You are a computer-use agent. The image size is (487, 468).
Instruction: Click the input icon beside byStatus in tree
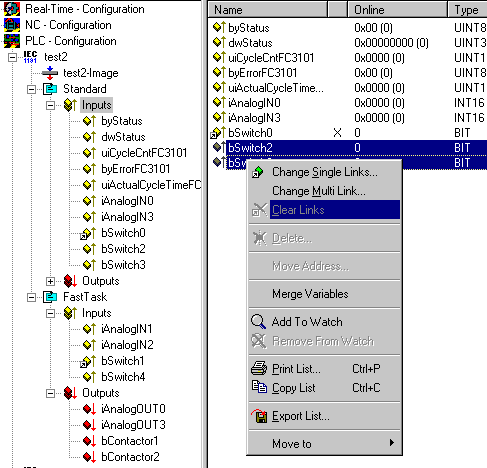(89, 121)
